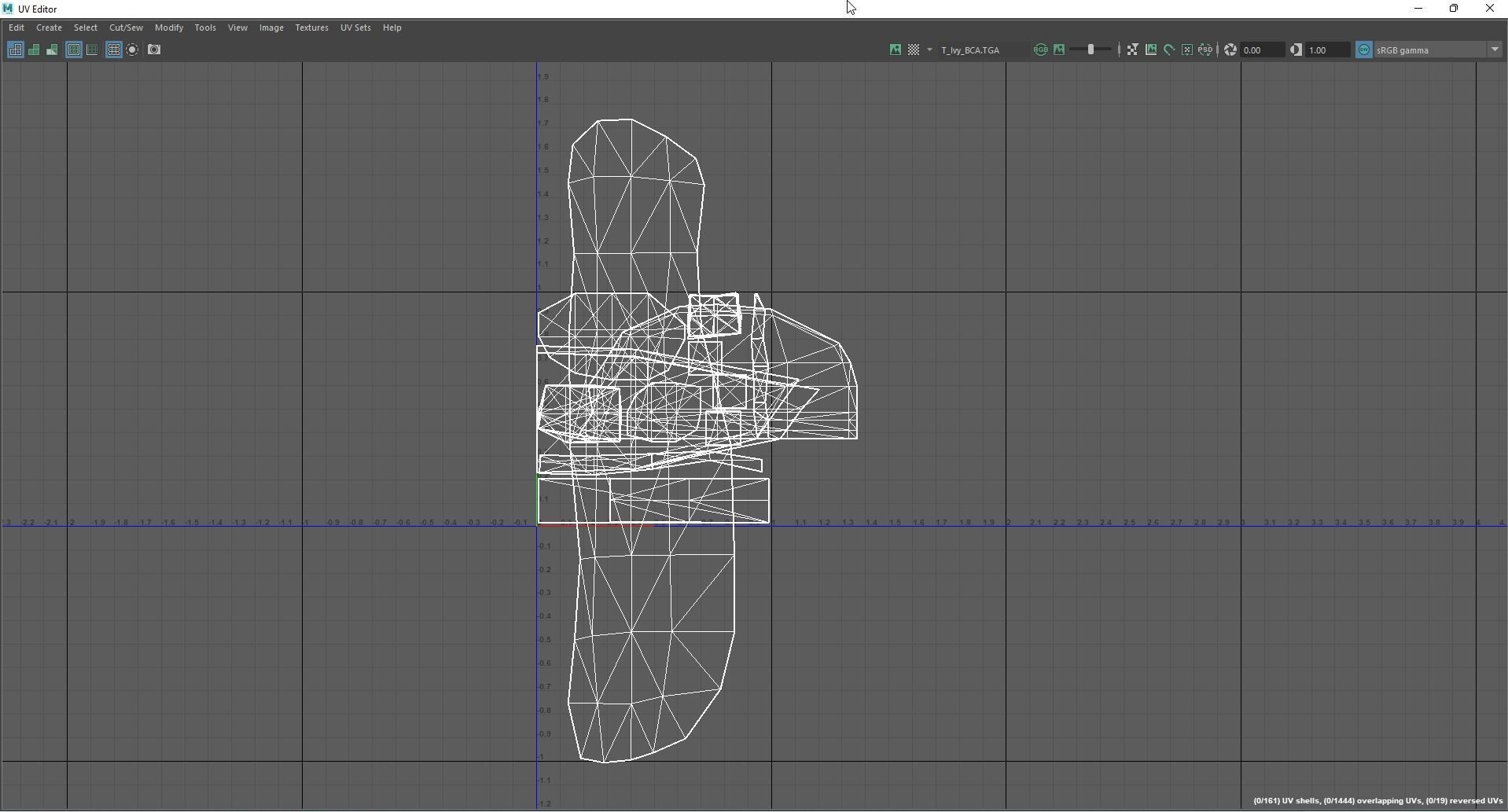
Task: Click the green curved-arrow refresh icon
Action: pyautogui.click(x=1169, y=50)
